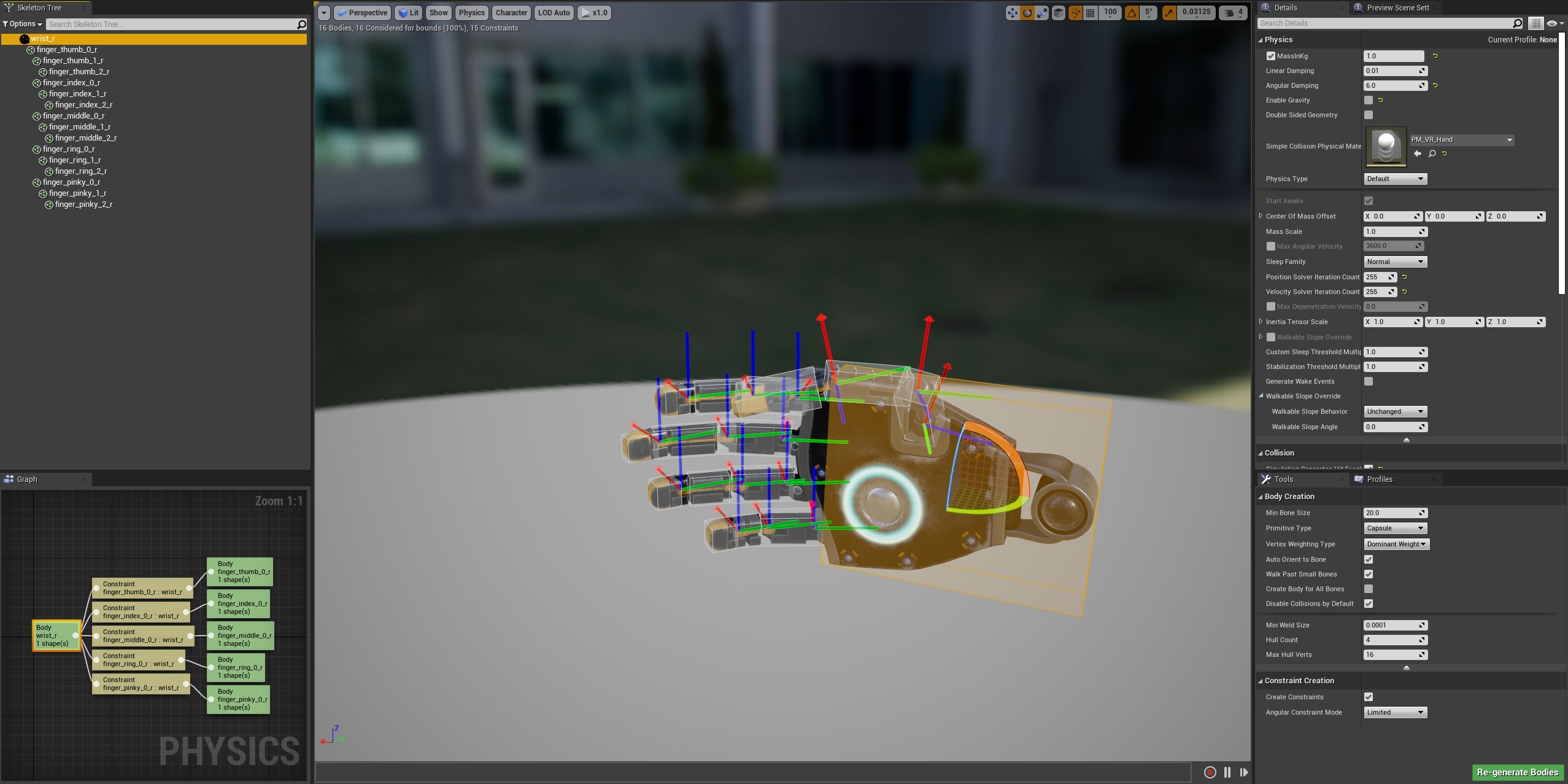Screen dimensions: 1568x784
Task: Use selected asset arrow for physical material
Action: coord(1418,153)
